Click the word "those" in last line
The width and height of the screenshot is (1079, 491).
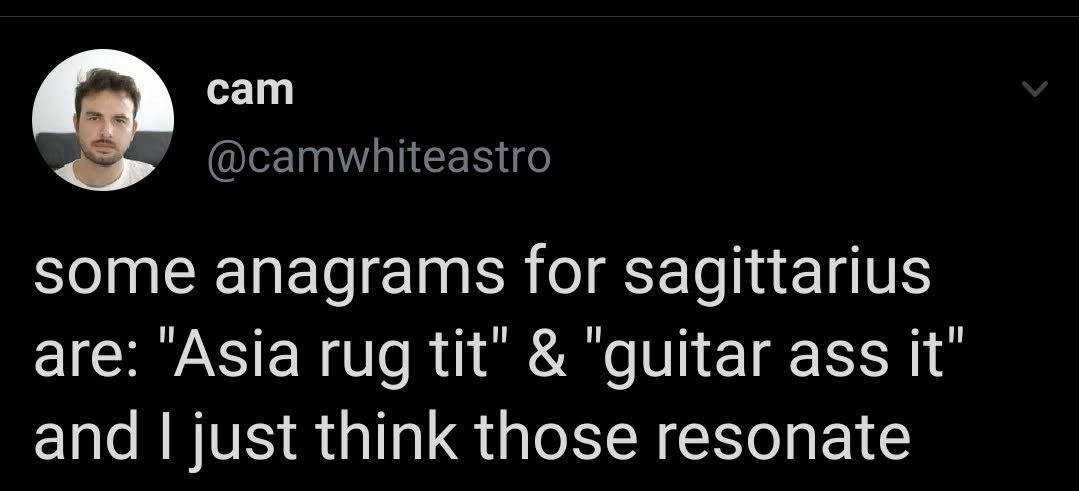click(x=557, y=437)
